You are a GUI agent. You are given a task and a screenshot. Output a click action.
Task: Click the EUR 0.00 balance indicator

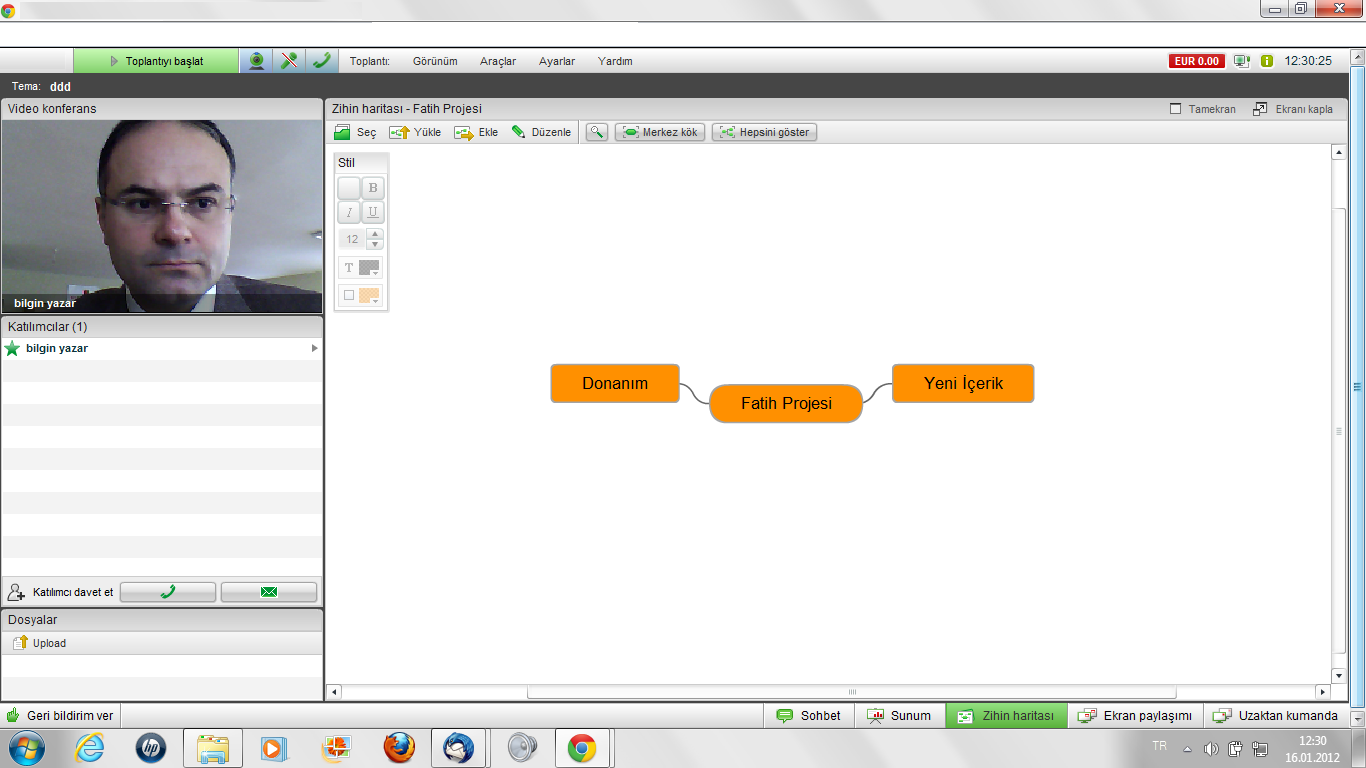click(x=1197, y=61)
